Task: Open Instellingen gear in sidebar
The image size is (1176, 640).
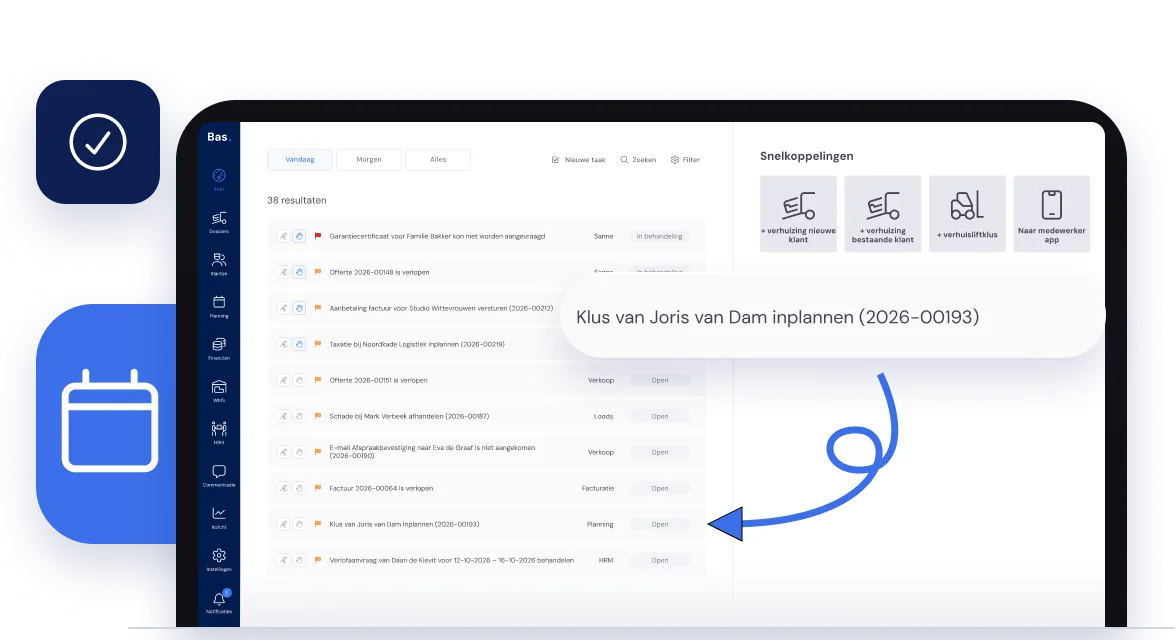Action: tap(219, 560)
